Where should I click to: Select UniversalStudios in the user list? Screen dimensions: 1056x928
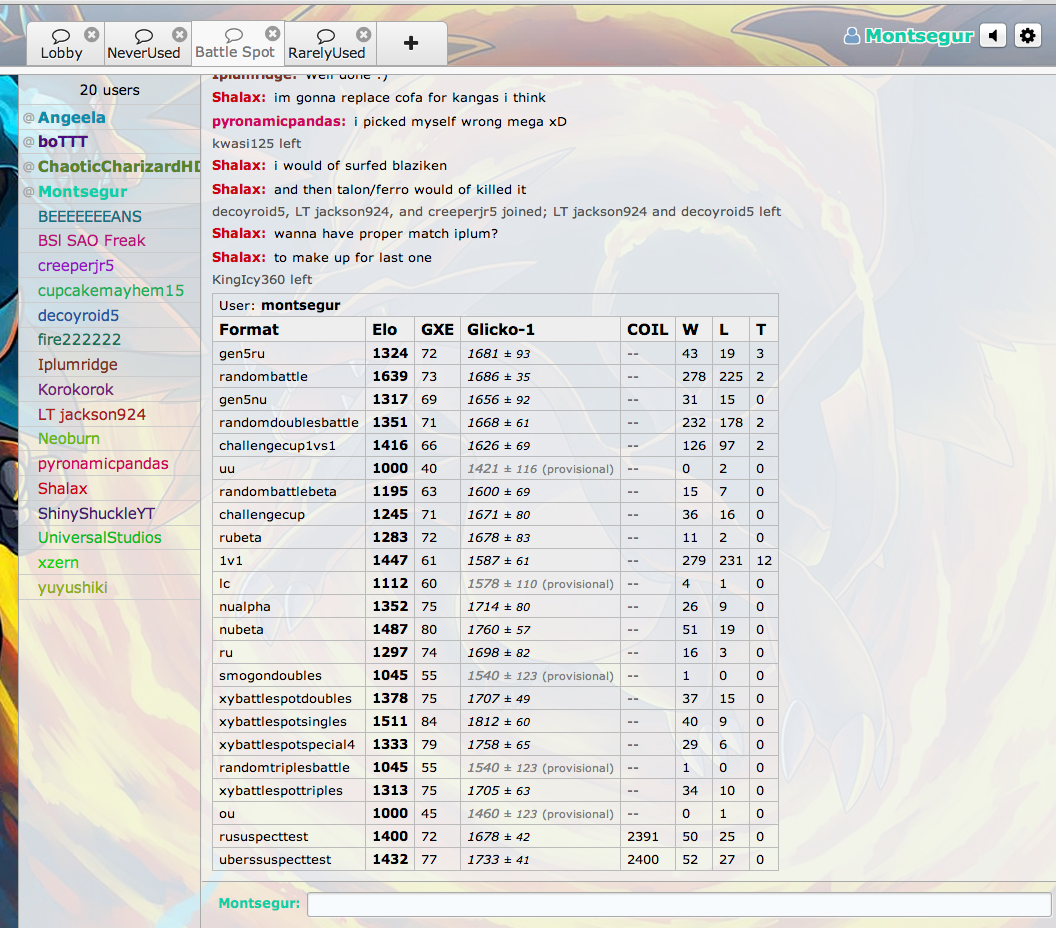click(110, 537)
